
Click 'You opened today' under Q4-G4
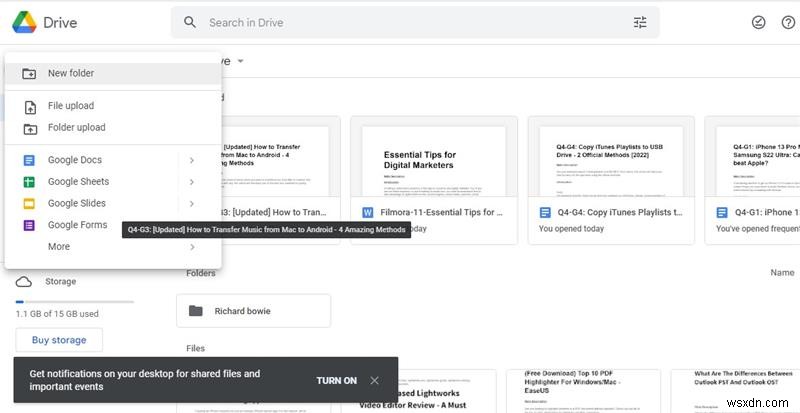click(x=571, y=229)
